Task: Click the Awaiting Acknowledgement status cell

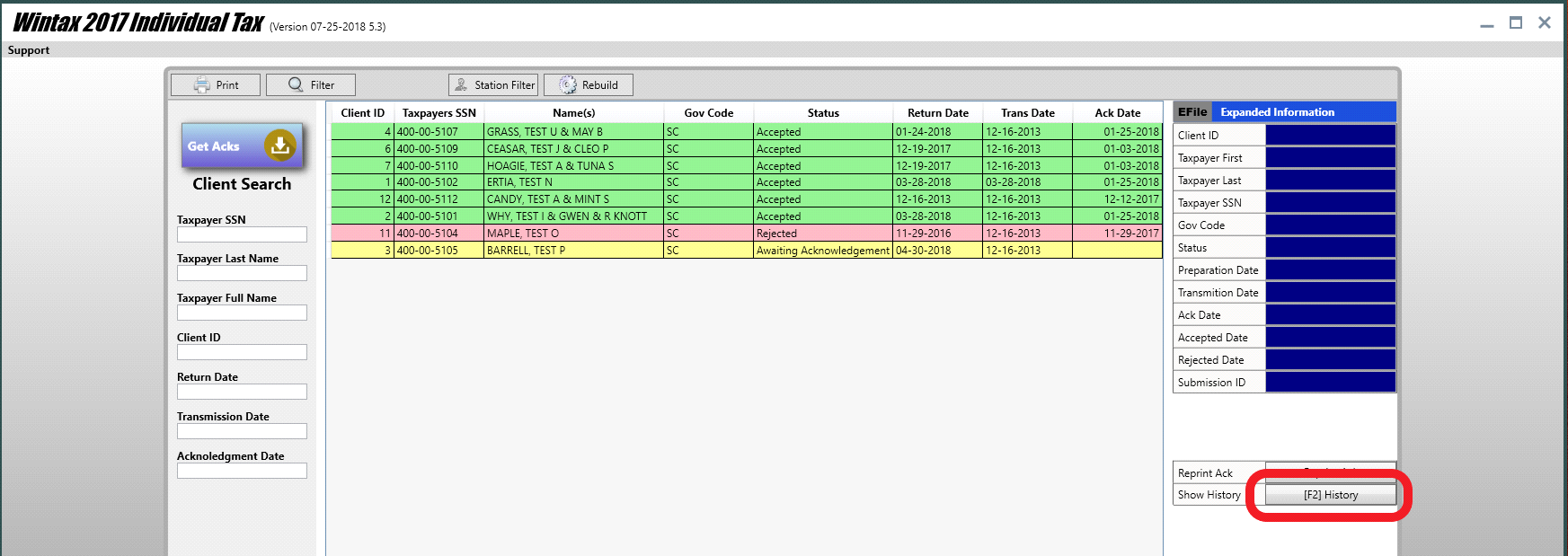Action: click(x=823, y=251)
